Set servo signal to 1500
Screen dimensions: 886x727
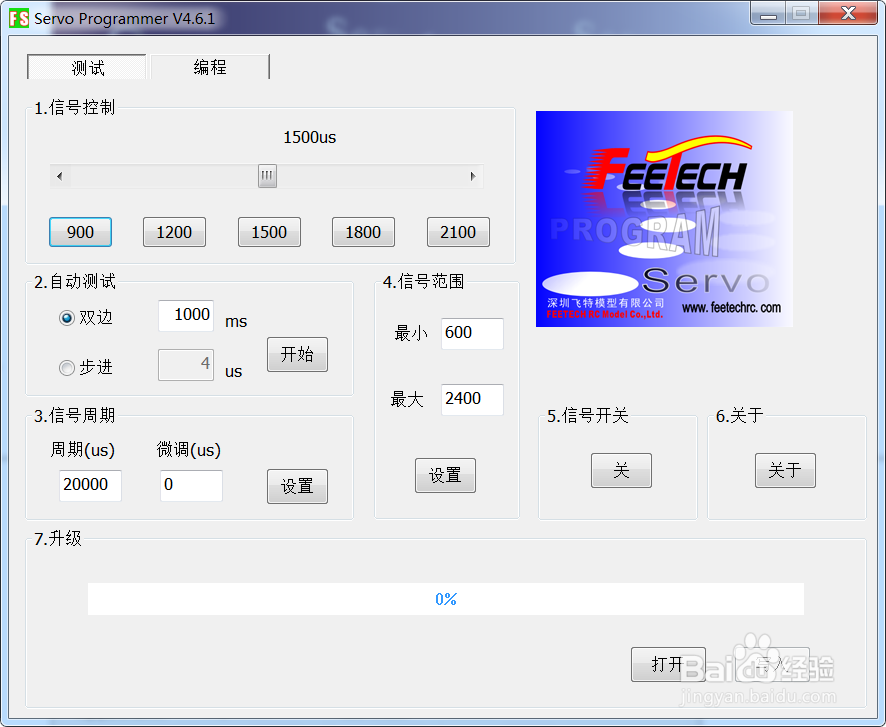[x=268, y=231]
